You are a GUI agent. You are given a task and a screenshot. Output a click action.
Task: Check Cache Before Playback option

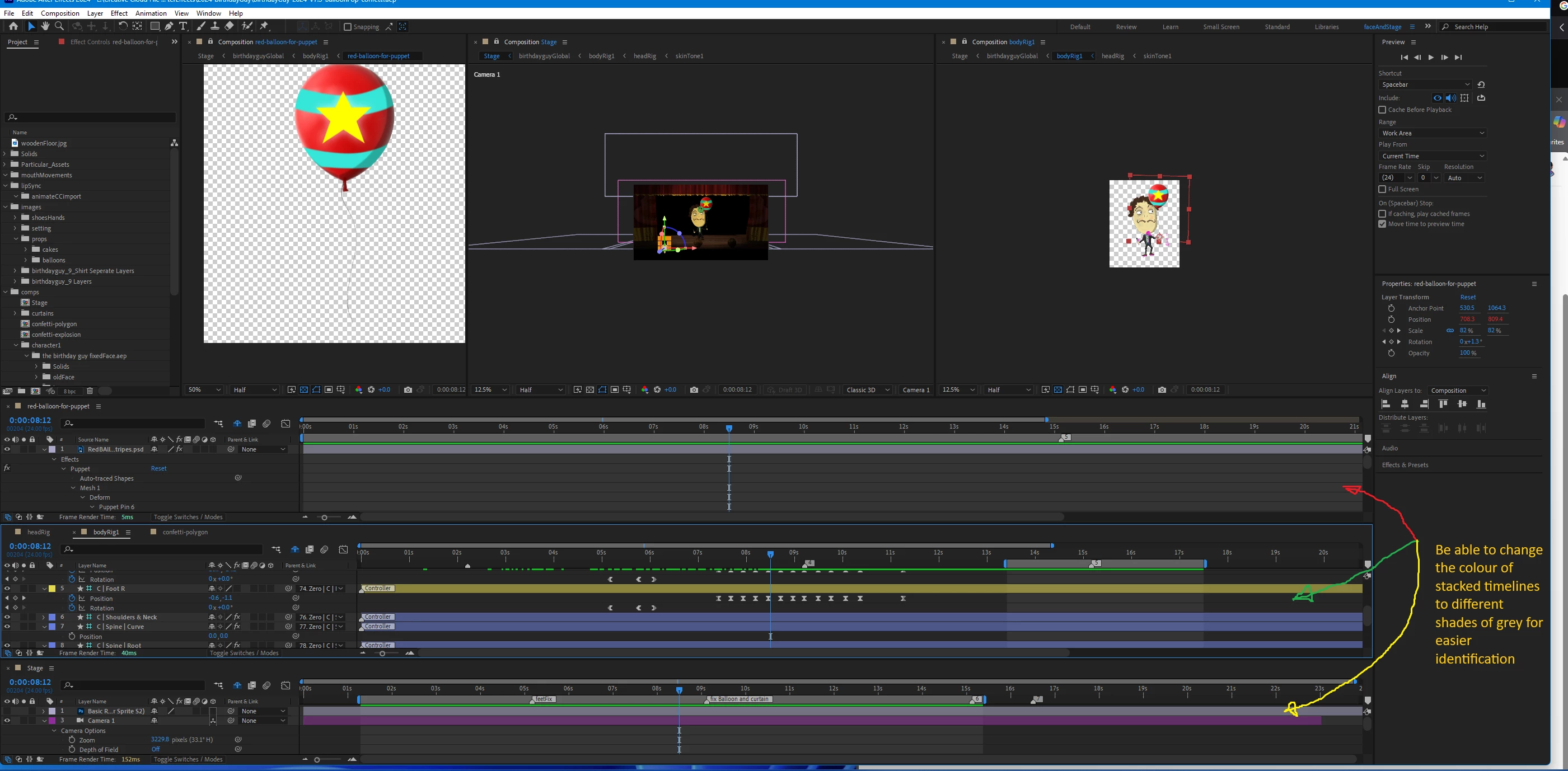coord(1382,110)
